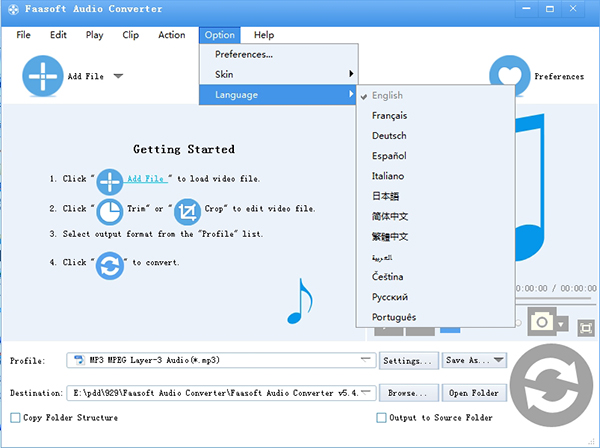
Task: Click the Faasoft app logo in title bar
Action: [x=13, y=9]
